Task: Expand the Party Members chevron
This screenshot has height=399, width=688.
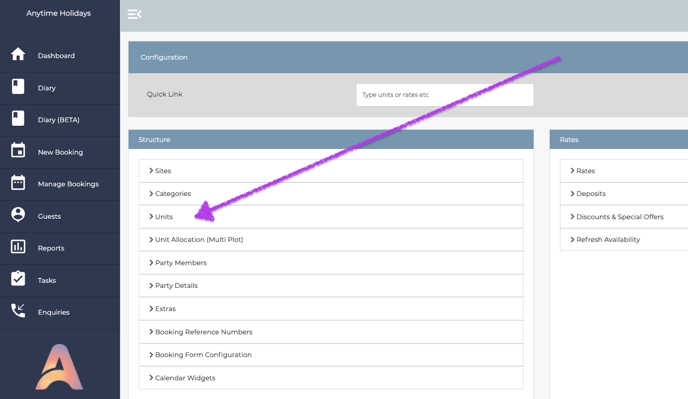Action: (x=151, y=262)
